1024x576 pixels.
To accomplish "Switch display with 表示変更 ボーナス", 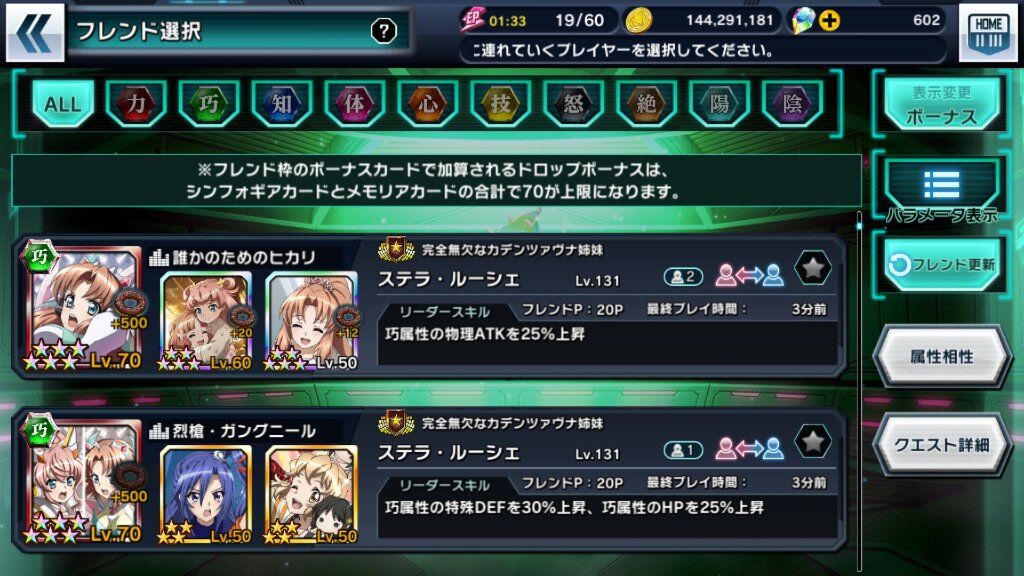I will (941, 104).
